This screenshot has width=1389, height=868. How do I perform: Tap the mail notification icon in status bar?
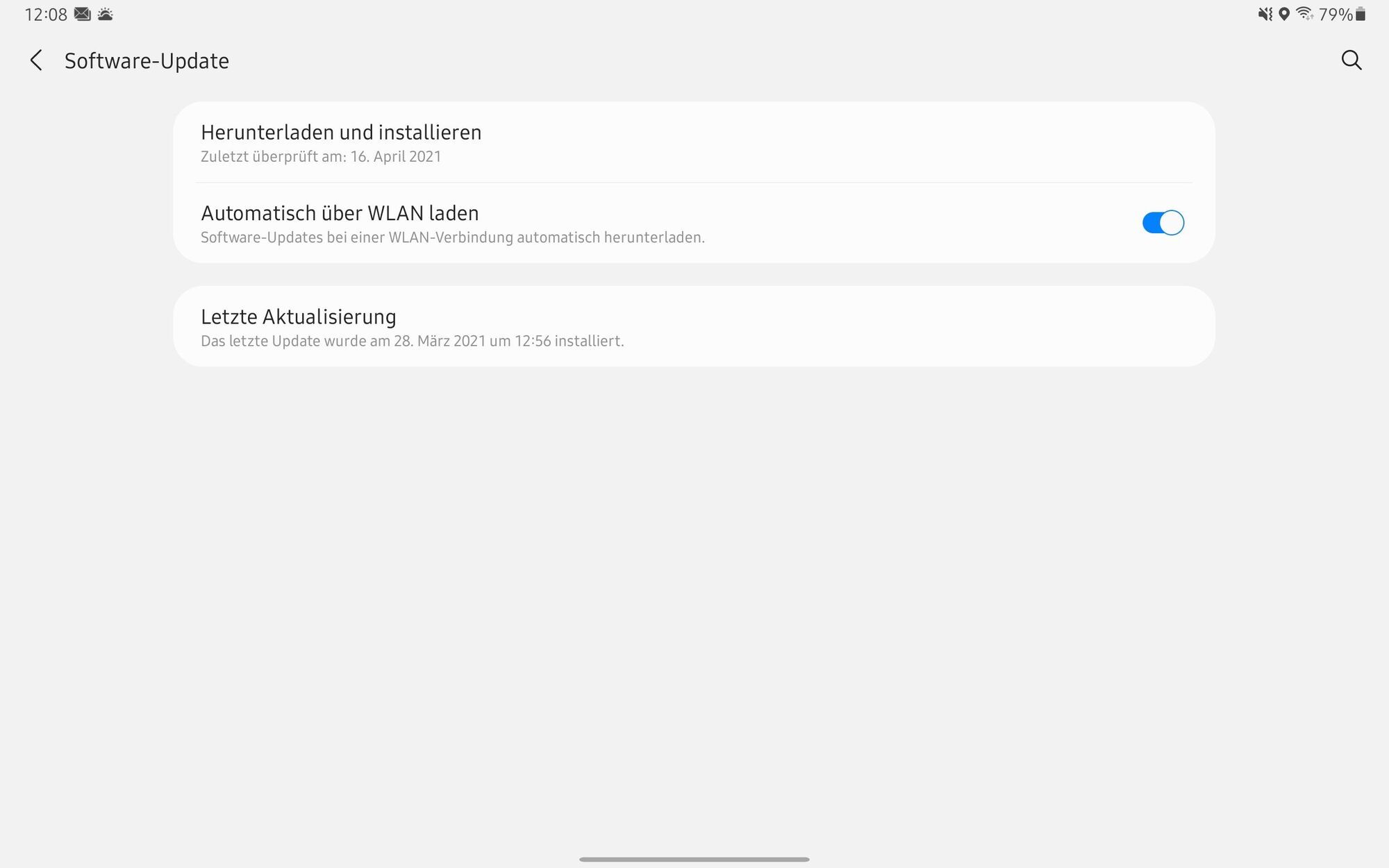[x=83, y=14]
